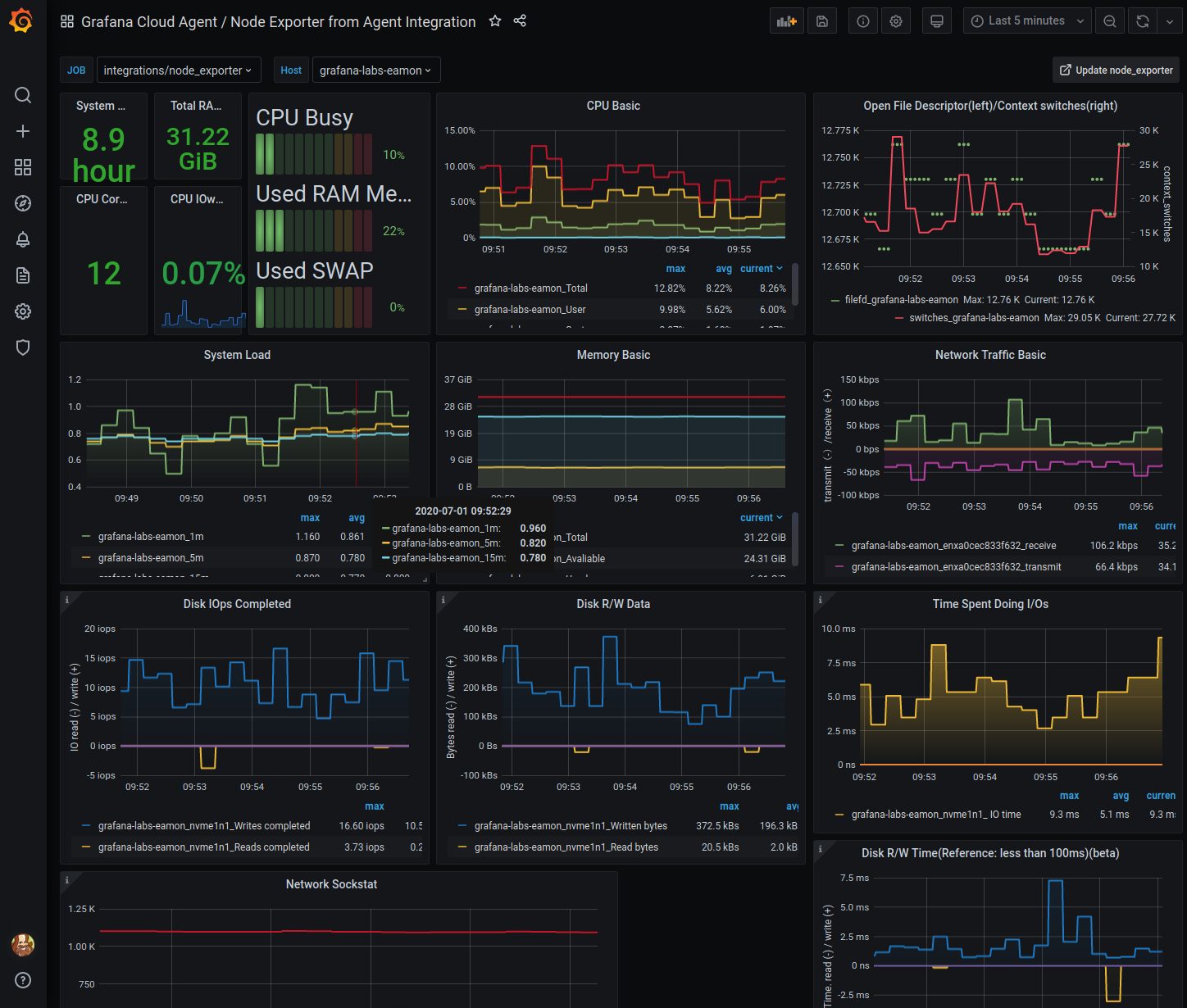This screenshot has width=1187, height=1008.
Task: Open Alerting bell icon in sidebar
Action: [x=23, y=239]
